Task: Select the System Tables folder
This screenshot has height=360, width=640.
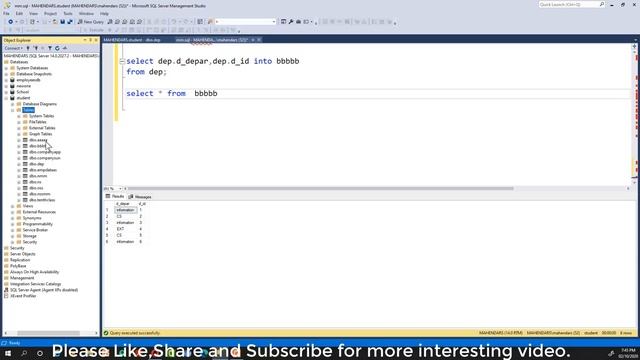Action: click(x=41, y=116)
